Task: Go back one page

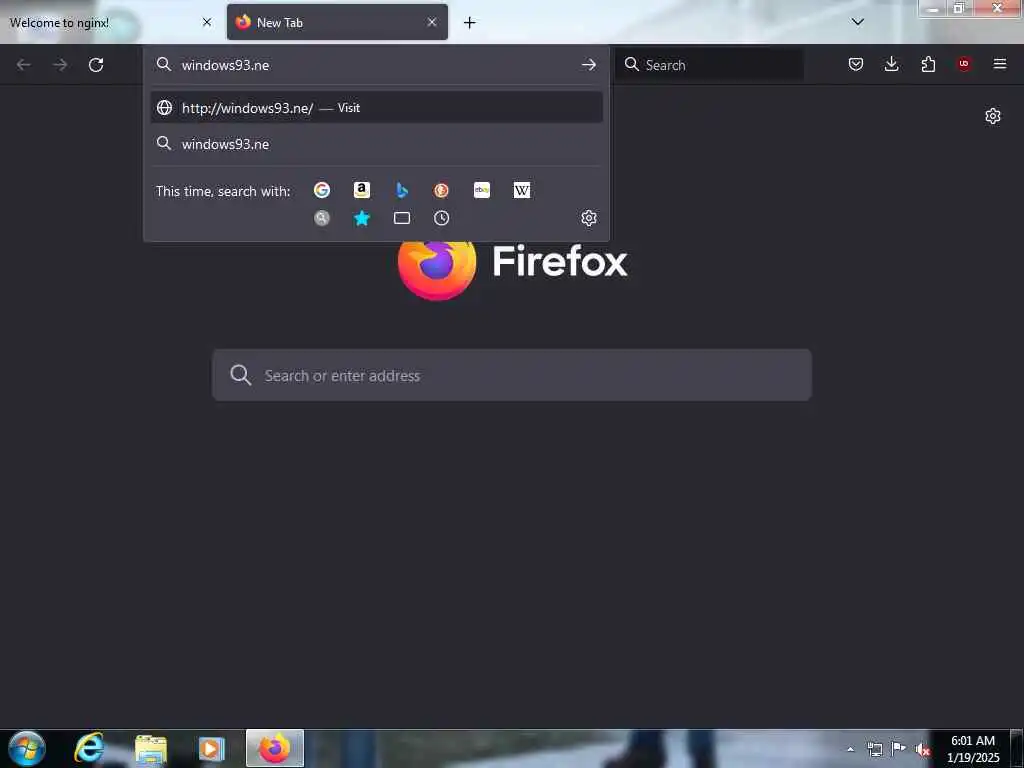Action: point(24,65)
